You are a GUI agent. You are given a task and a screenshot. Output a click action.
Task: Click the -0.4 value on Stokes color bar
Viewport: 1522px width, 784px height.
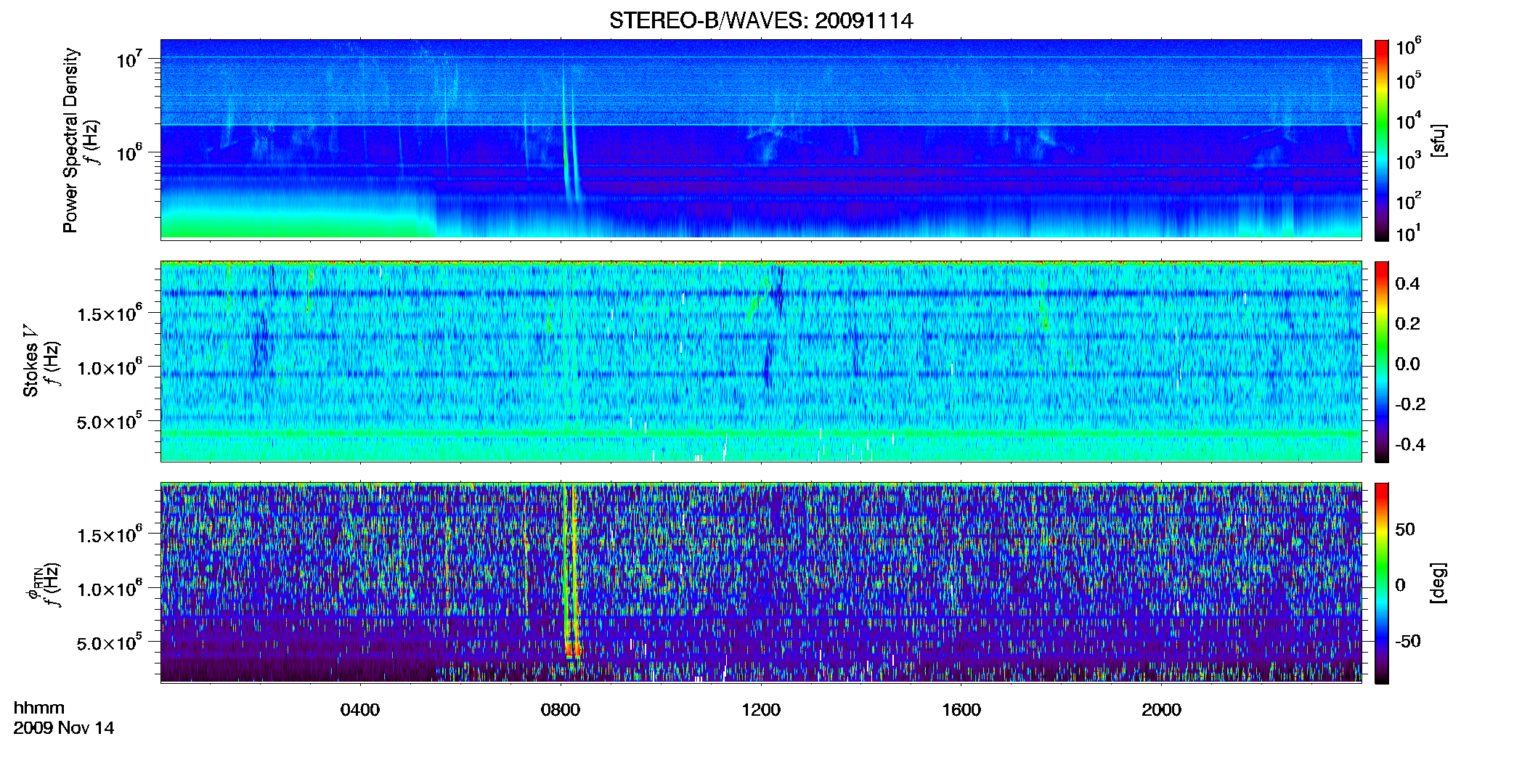click(x=1410, y=445)
